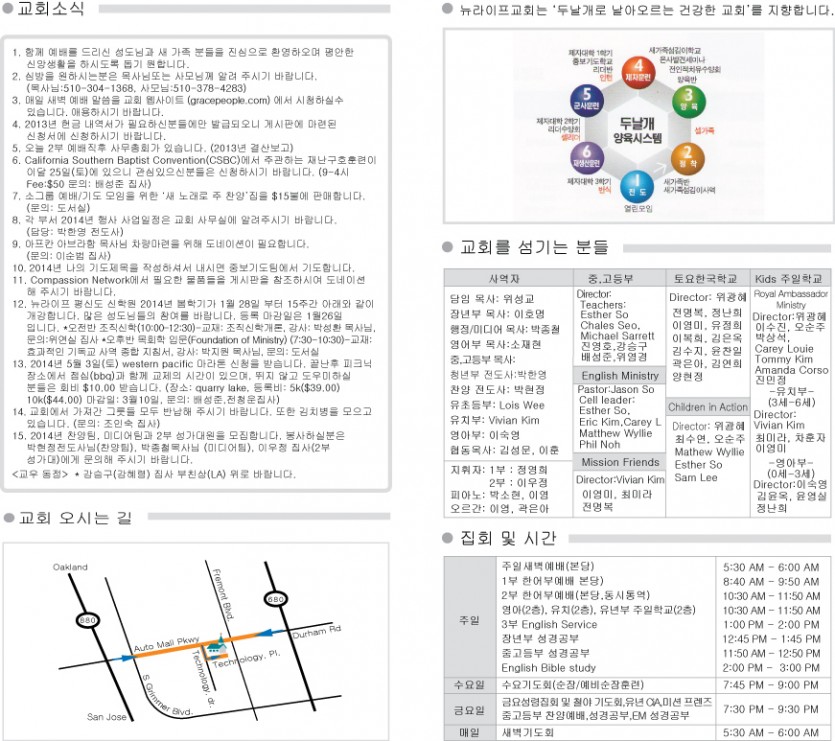The width and height of the screenshot is (835, 741).
Task: Click the bullet beside 교회를 섬기는 분들 heading
Action: point(448,247)
